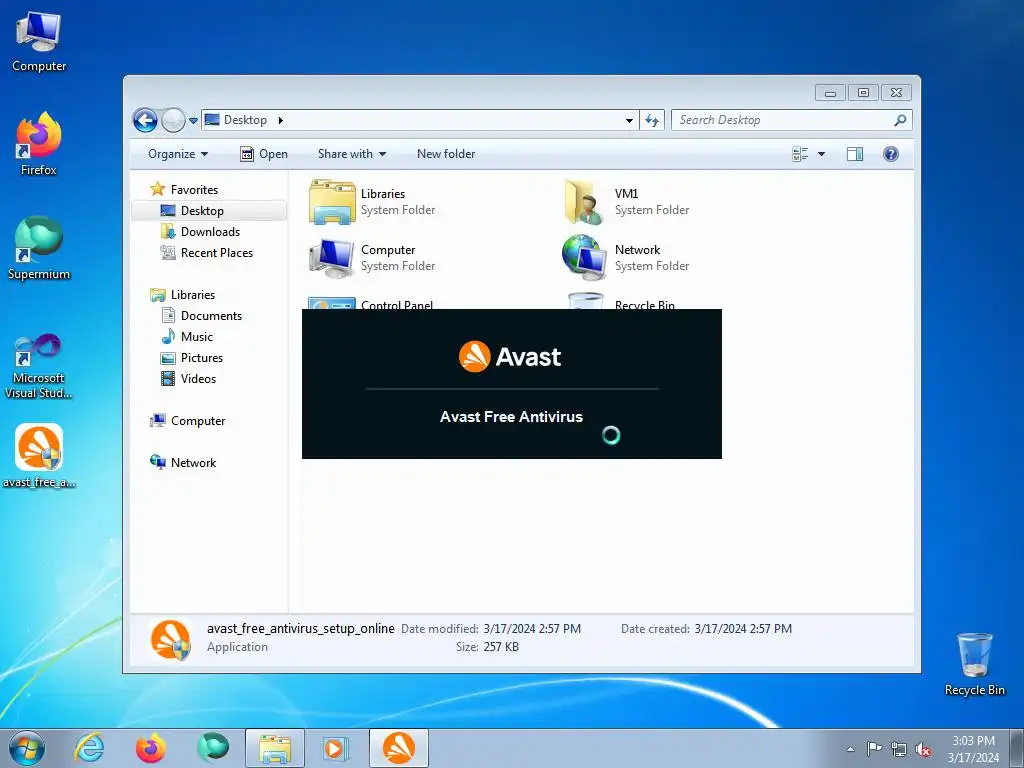Click the network tray icon

coord(899,749)
